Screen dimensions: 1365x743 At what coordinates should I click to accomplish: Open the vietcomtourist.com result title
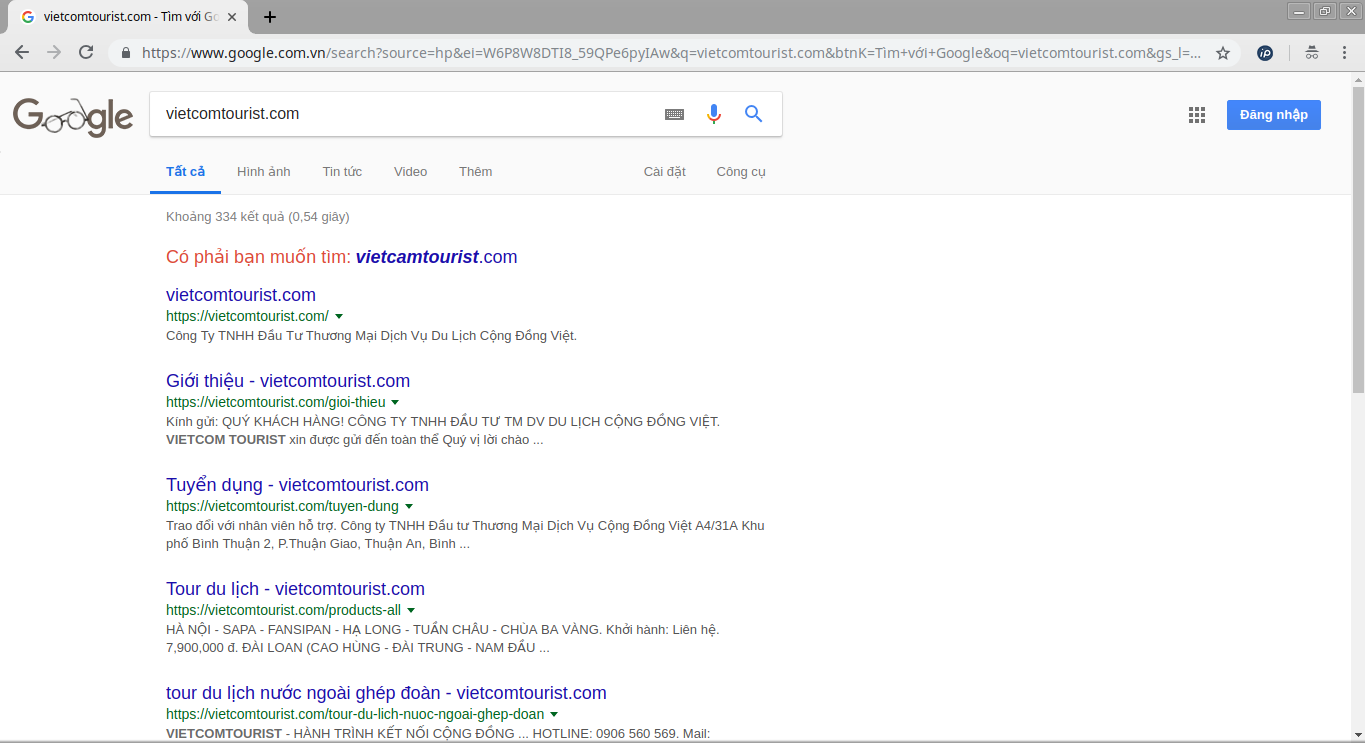click(241, 295)
